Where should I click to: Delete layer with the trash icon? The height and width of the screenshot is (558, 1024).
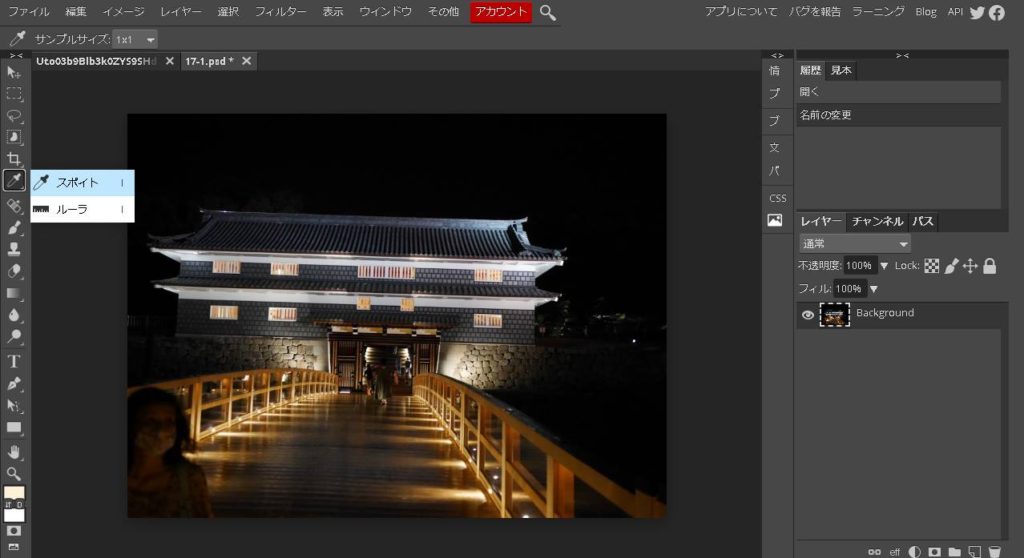[994, 551]
